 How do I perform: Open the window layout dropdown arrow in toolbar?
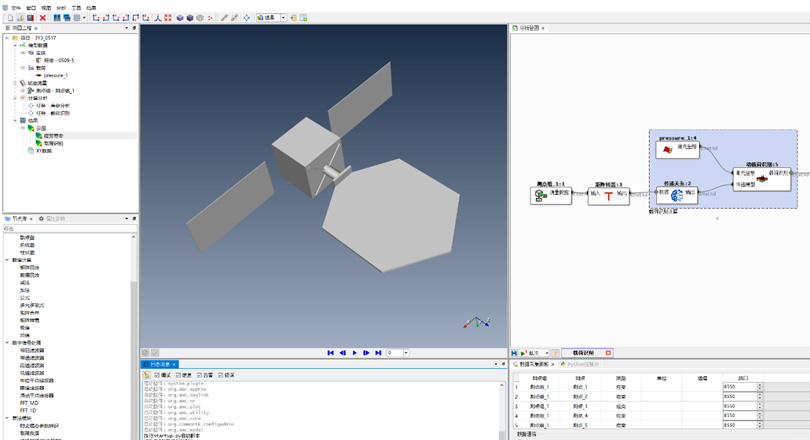point(84,18)
